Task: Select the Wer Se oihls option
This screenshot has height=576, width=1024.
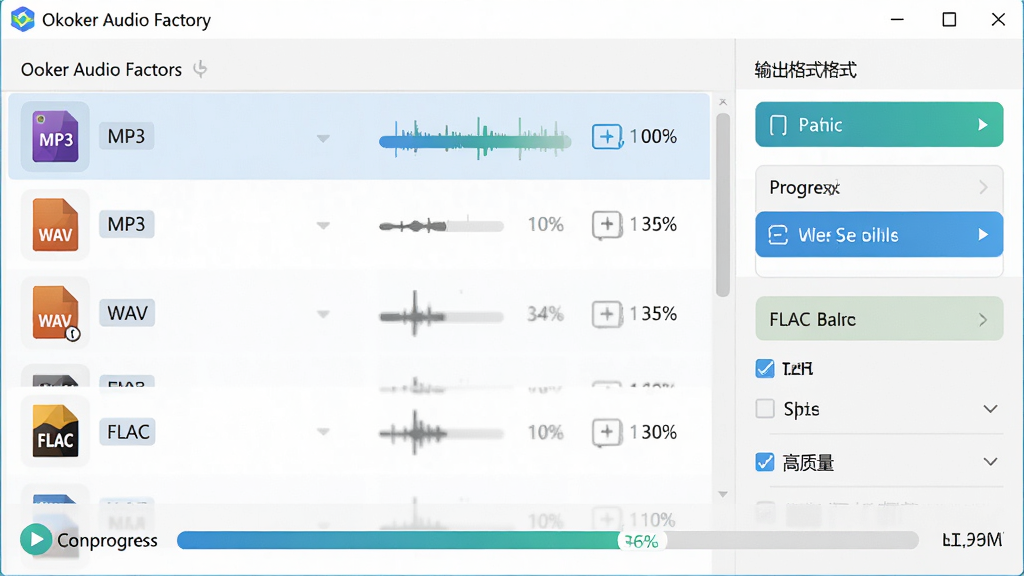Action: 879,234
